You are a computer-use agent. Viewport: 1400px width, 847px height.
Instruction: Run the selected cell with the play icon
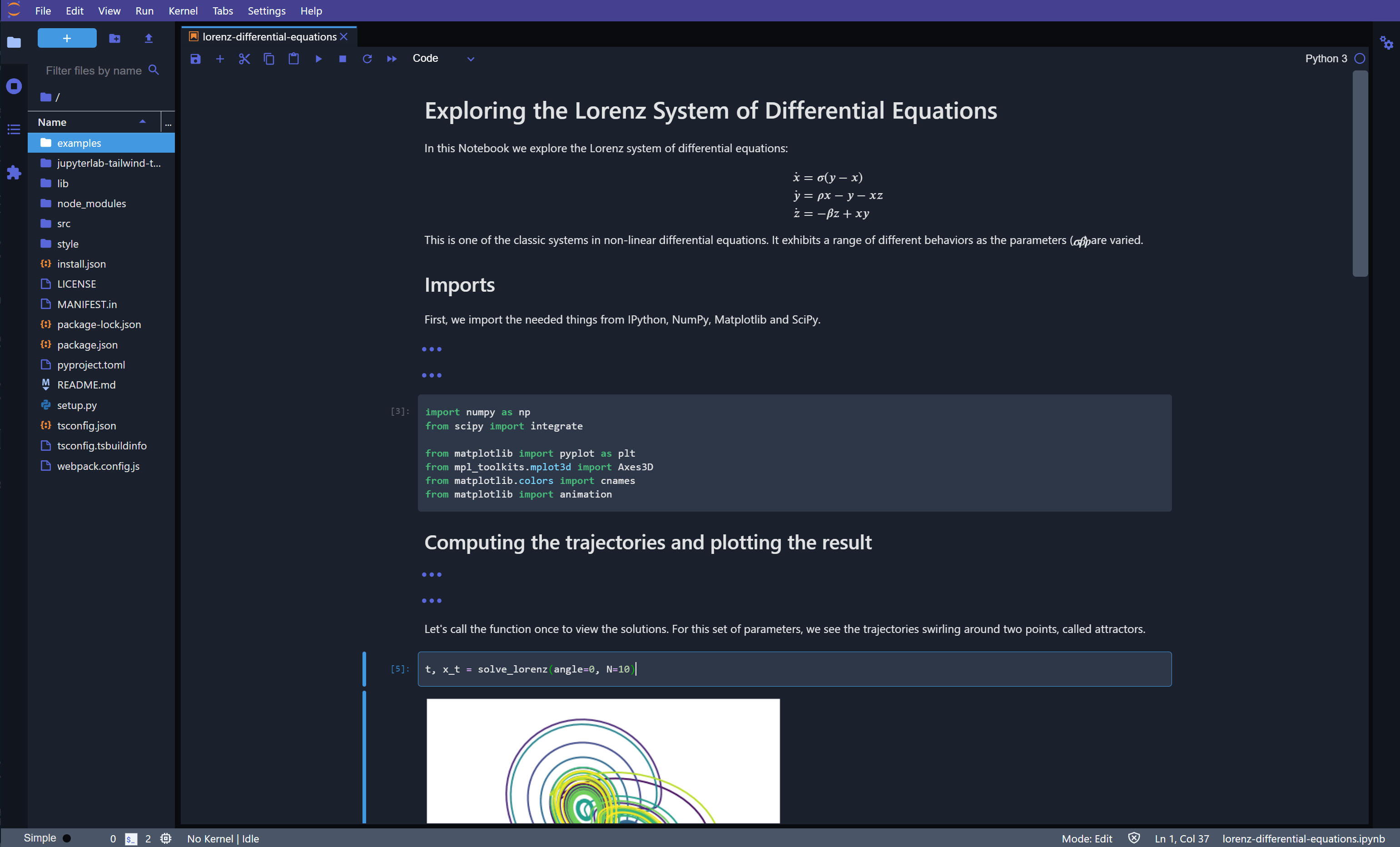point(318,59)
